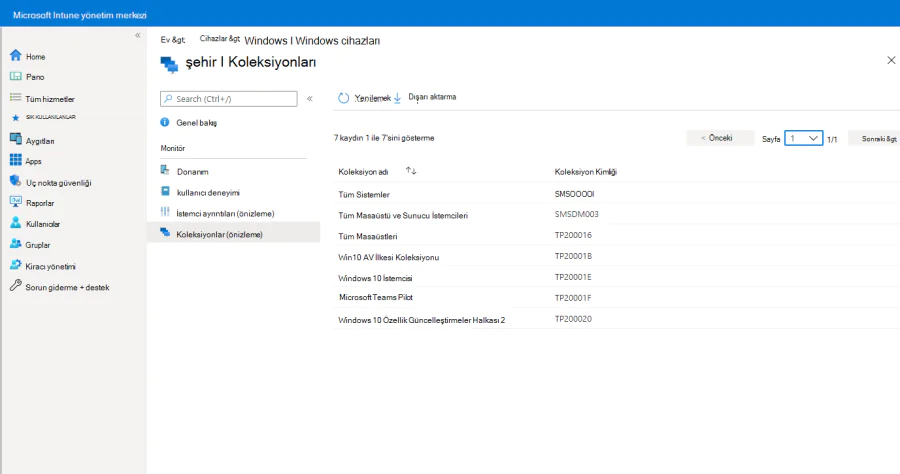The image size is (900, 474).
Task: Open Apps in the sidebar
Action: [x=33, y=162]
